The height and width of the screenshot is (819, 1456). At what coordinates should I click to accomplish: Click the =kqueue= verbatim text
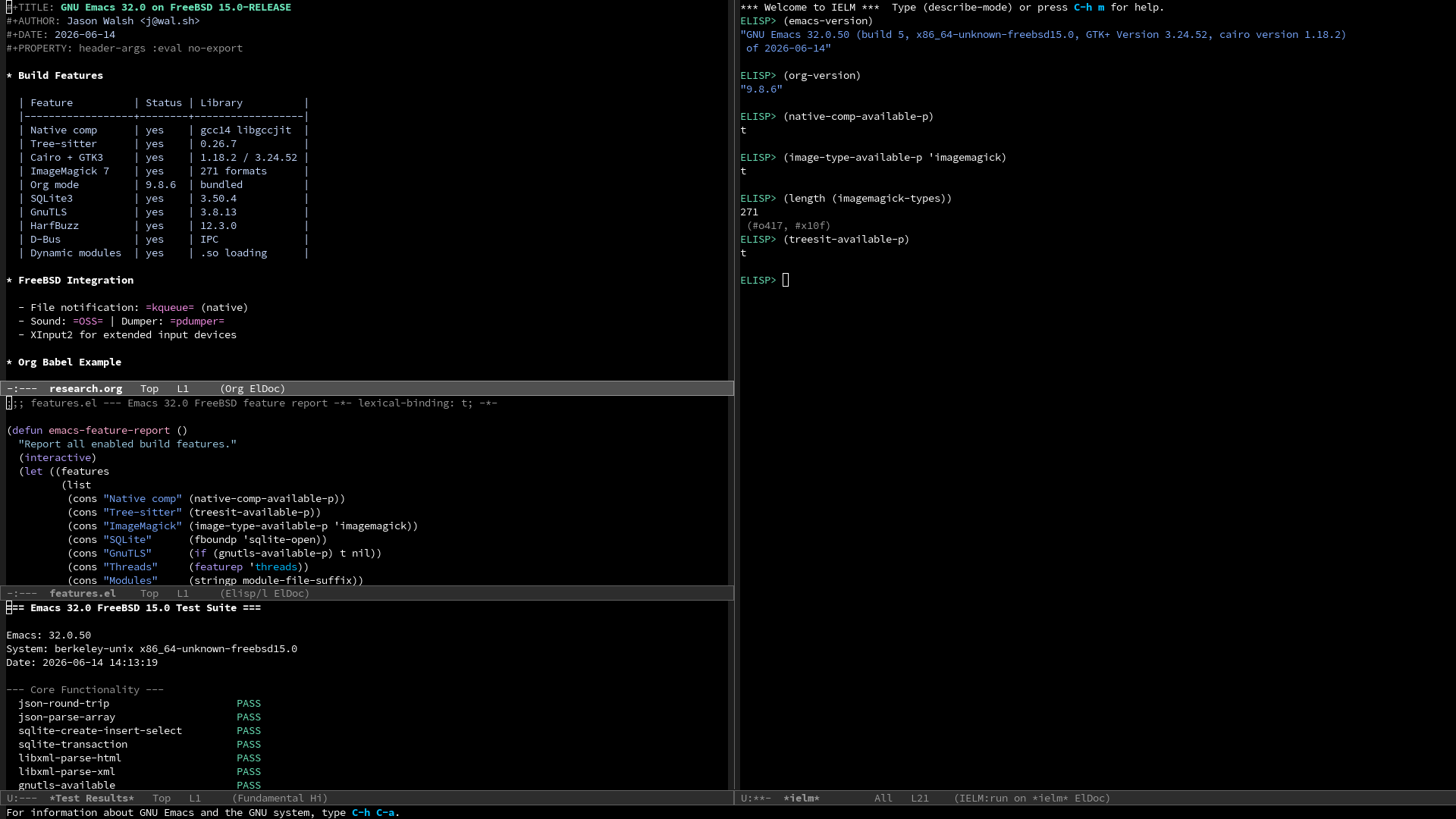tap(170, 307)
